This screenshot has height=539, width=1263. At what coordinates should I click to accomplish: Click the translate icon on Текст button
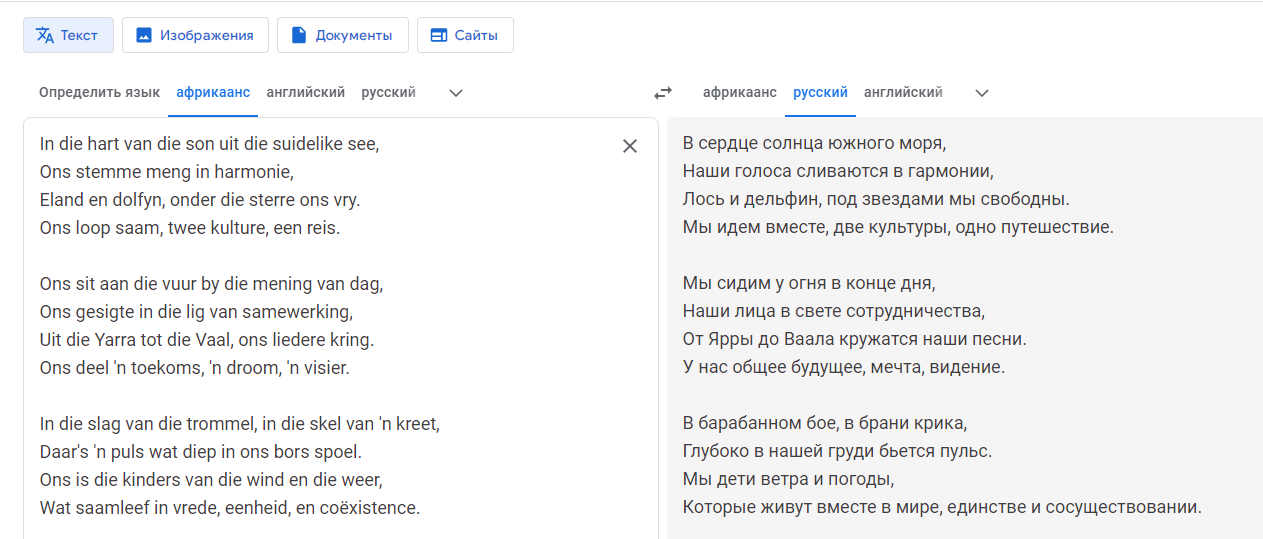click(x=44, y=35)
